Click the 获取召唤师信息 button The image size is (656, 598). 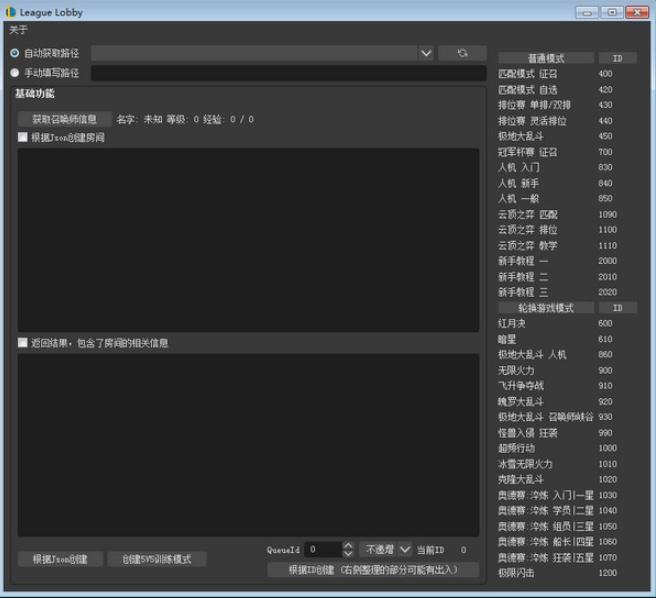point(64,119)
